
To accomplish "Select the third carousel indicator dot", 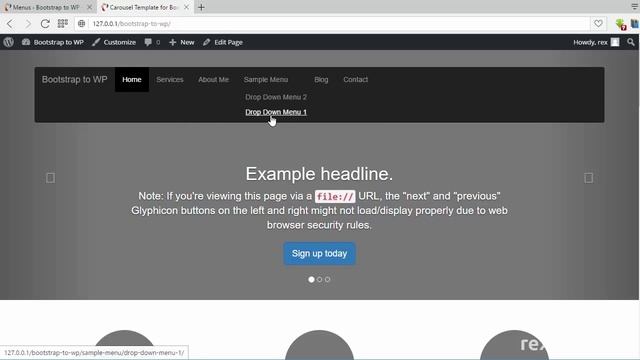I will 327,280.
